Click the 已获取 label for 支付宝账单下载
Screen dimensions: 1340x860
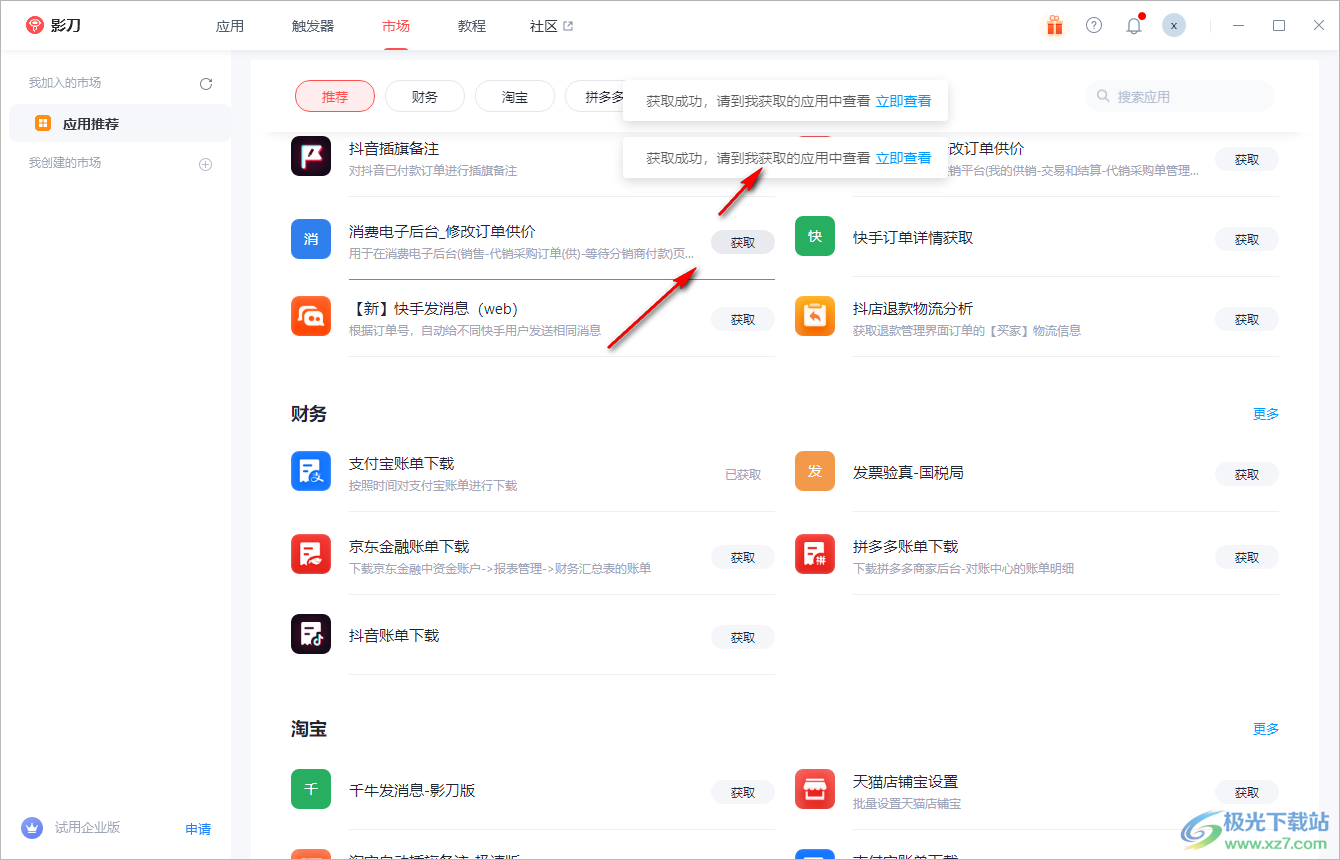743,475
